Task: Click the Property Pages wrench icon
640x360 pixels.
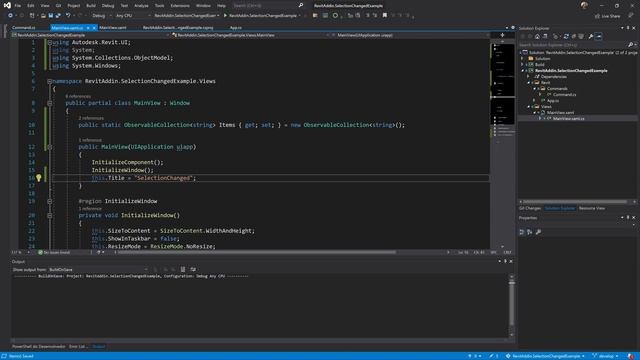Action: (538, 232)
